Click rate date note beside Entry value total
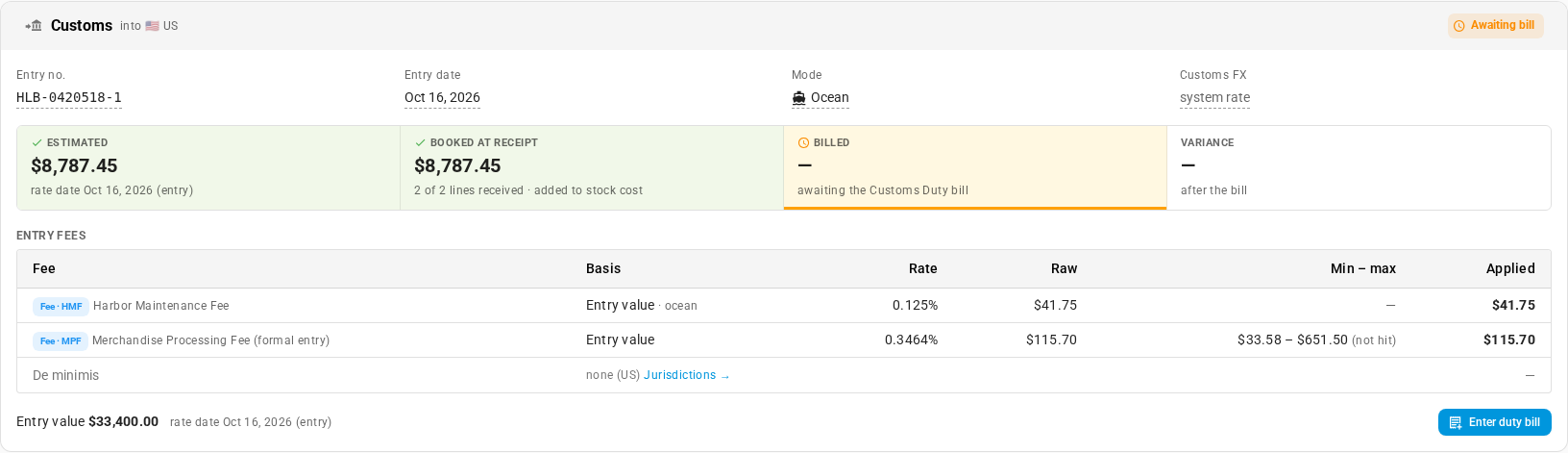 251,422
